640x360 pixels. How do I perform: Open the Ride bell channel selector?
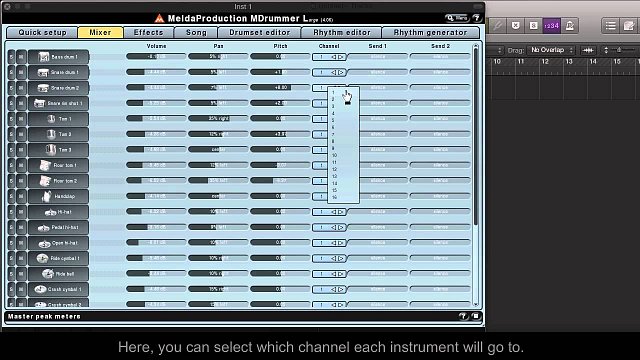(x=329, y=274)
